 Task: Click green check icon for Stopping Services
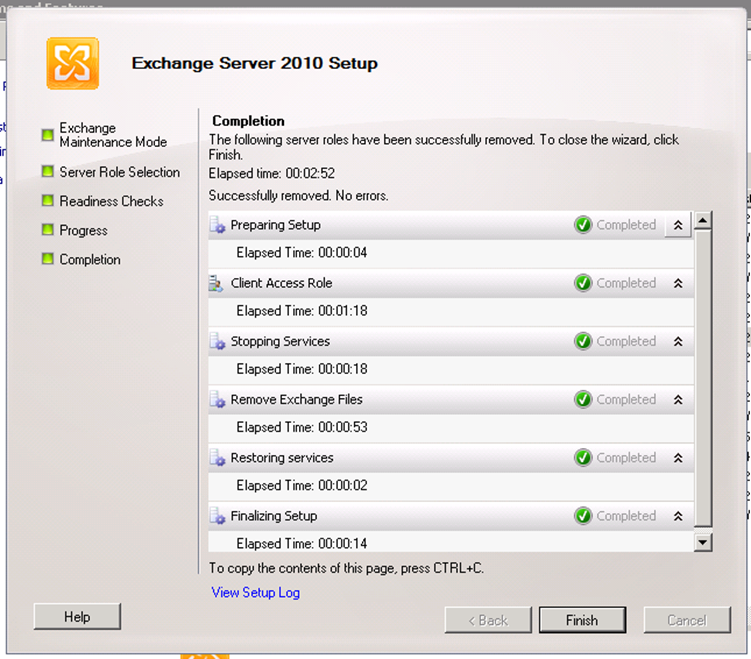583,341
